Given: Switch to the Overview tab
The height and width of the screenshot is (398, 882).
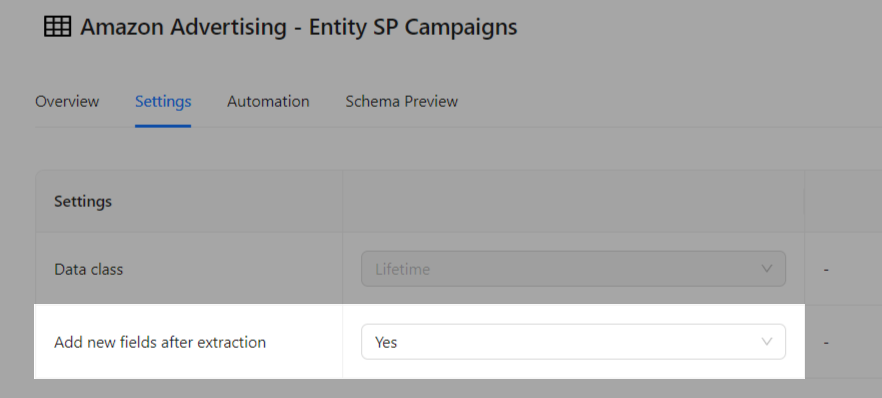Looking at the screenshot, I should 67,101.
